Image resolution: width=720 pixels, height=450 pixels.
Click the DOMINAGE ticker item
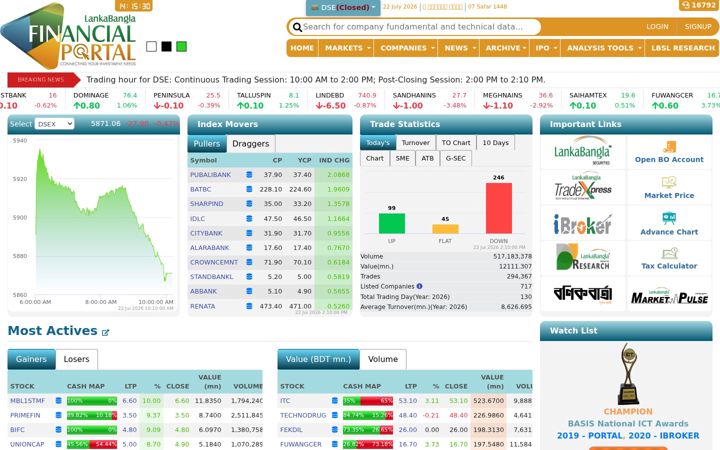[x=105, y=101]
